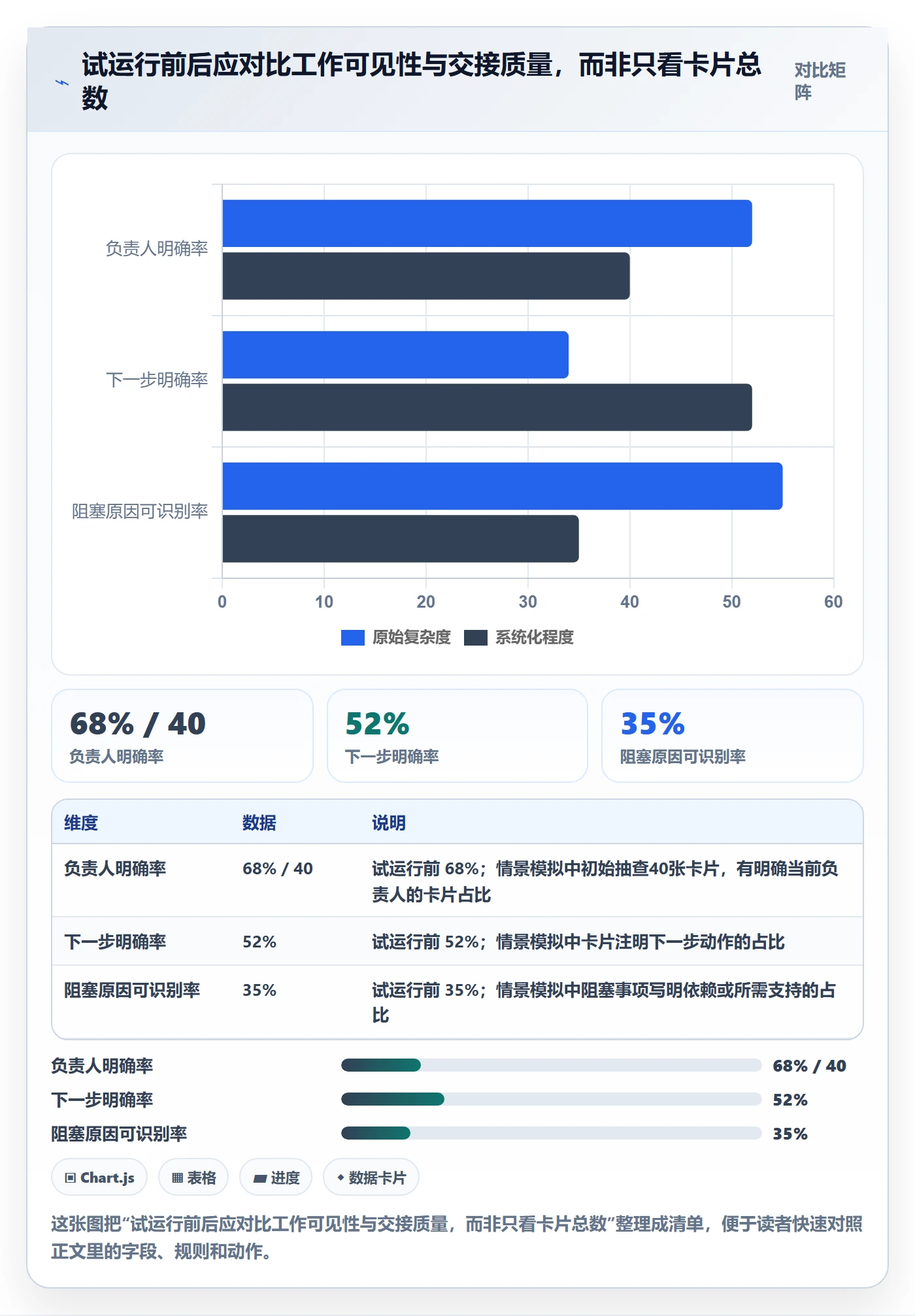
Task: Click the 维度 column header
Action: (x=81, y=823)
